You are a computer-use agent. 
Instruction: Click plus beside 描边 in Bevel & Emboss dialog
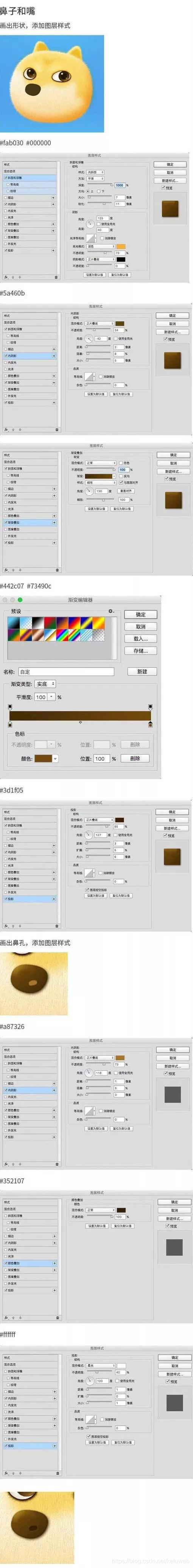click(x=54, y=197)
